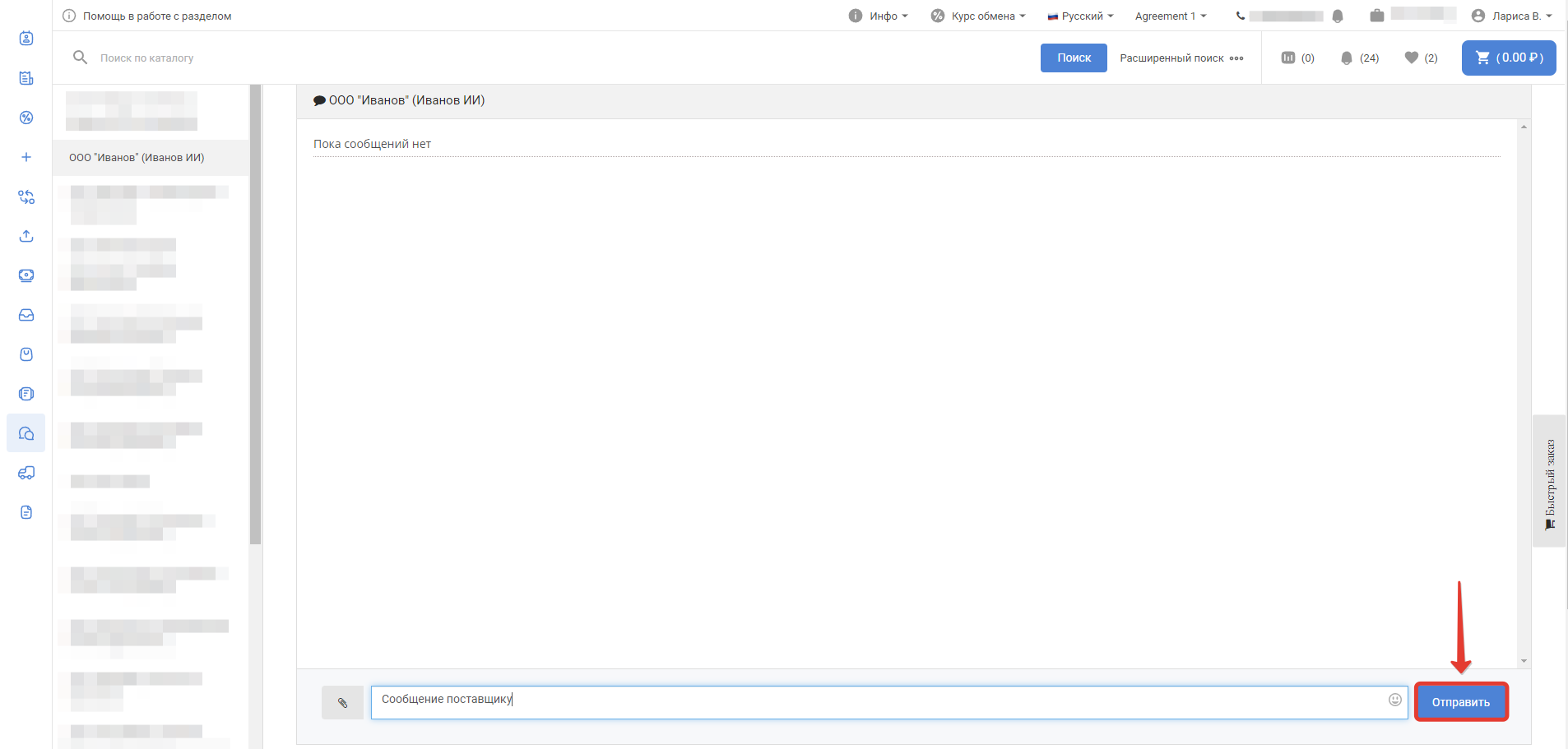
Task: Open notifications bell showing 24
Action: click(x=1358, y=58)
